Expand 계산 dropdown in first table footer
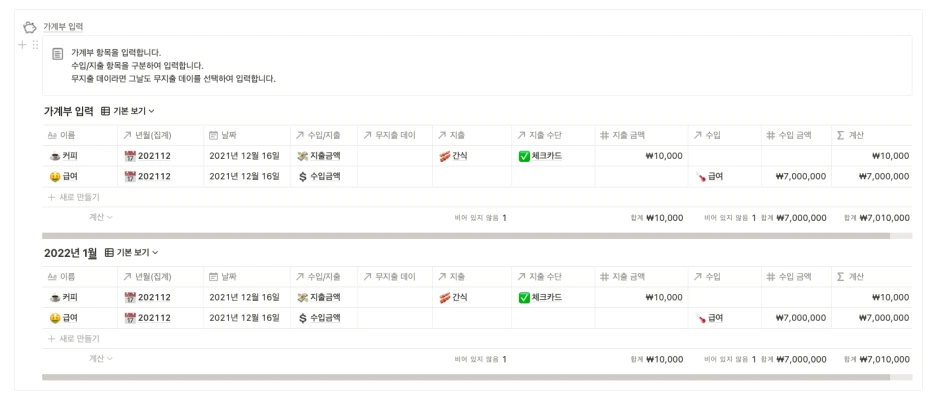Viewport: 936px width, 399px height. click(x=101, y=217)
